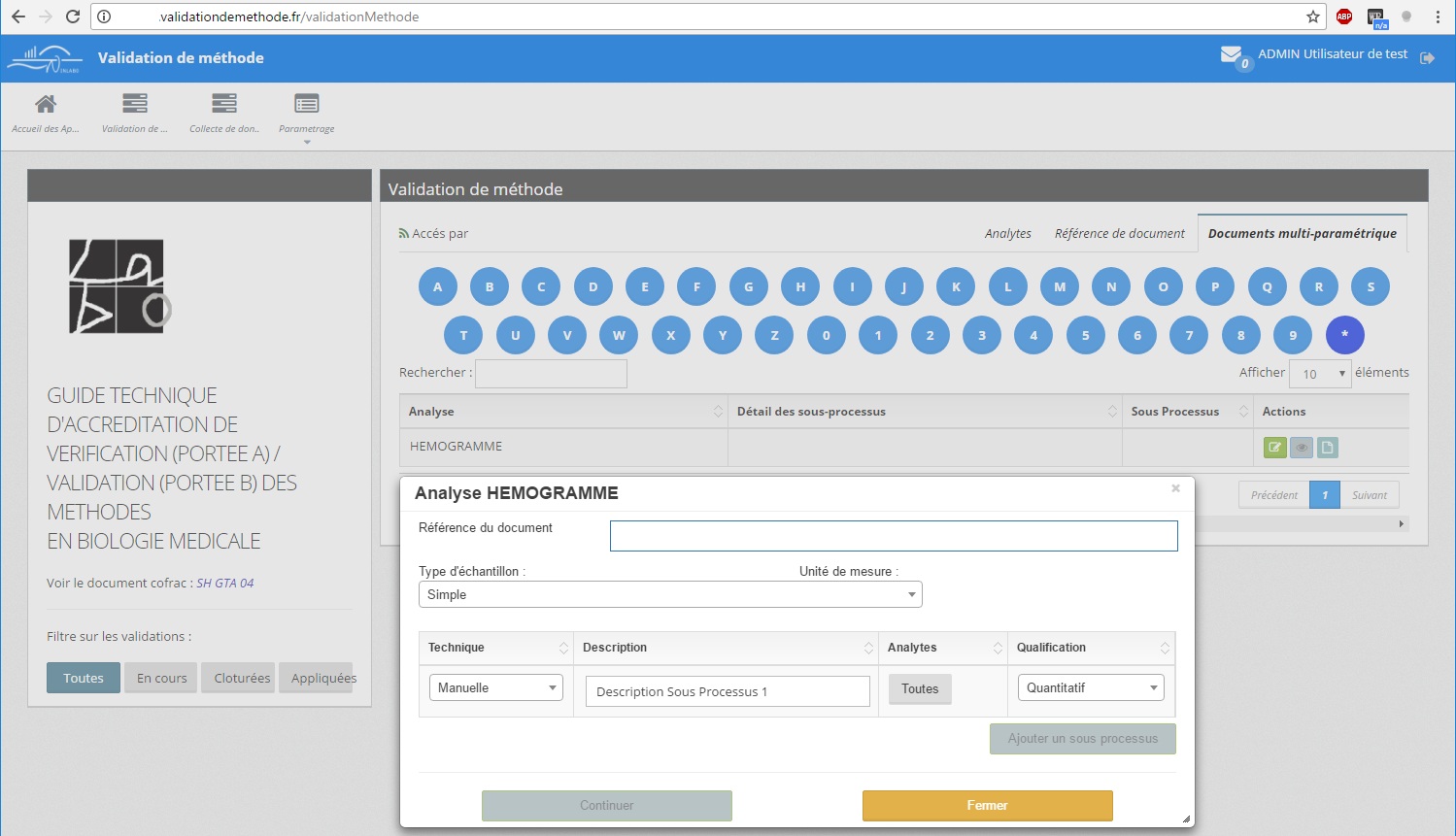
Task: Open the Qualification dropdown set to Quantitatif
Action: coord(1090,687)
